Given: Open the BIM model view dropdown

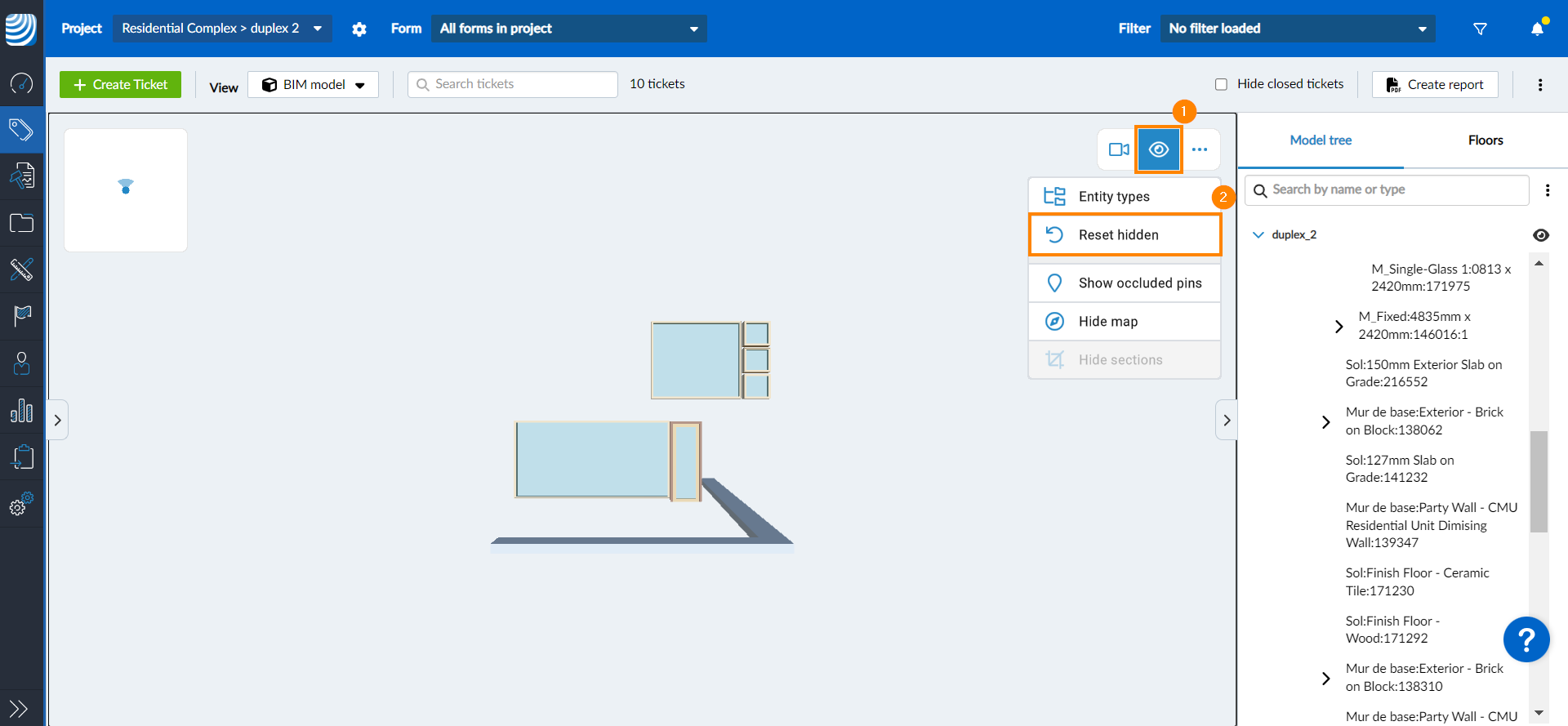Looking at the screenshot, I should pyautogui.click(x=313, y=85).
